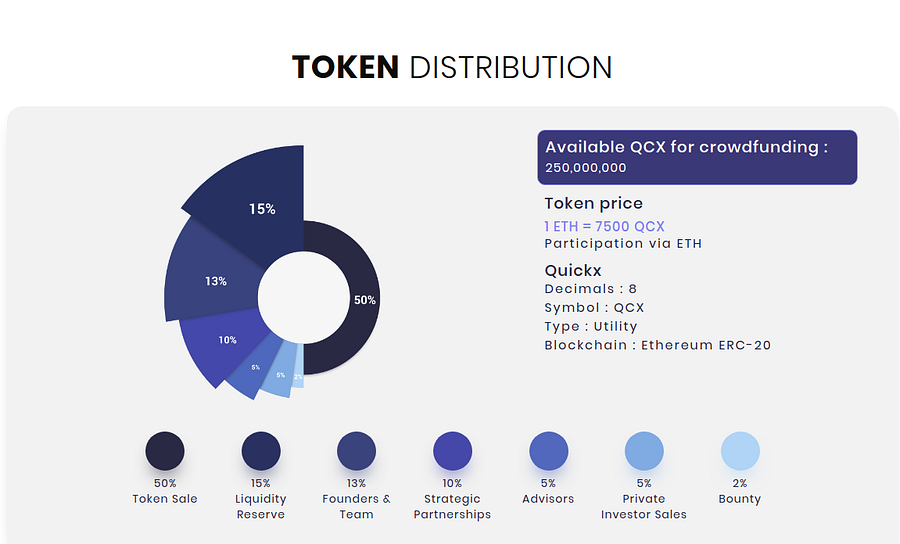900x544 pixels.
Task: Select the 10% Strategic Partnerships legend circle
Action: (452, 451)
